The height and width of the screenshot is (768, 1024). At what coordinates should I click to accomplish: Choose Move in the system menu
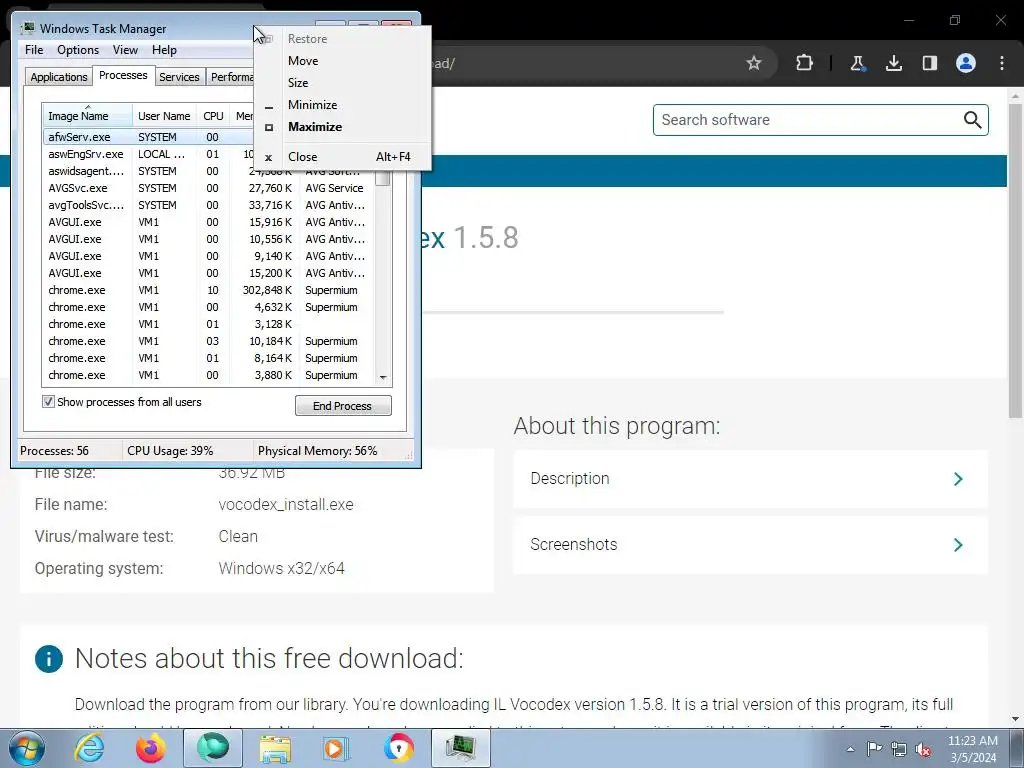[x=343, y=61]
